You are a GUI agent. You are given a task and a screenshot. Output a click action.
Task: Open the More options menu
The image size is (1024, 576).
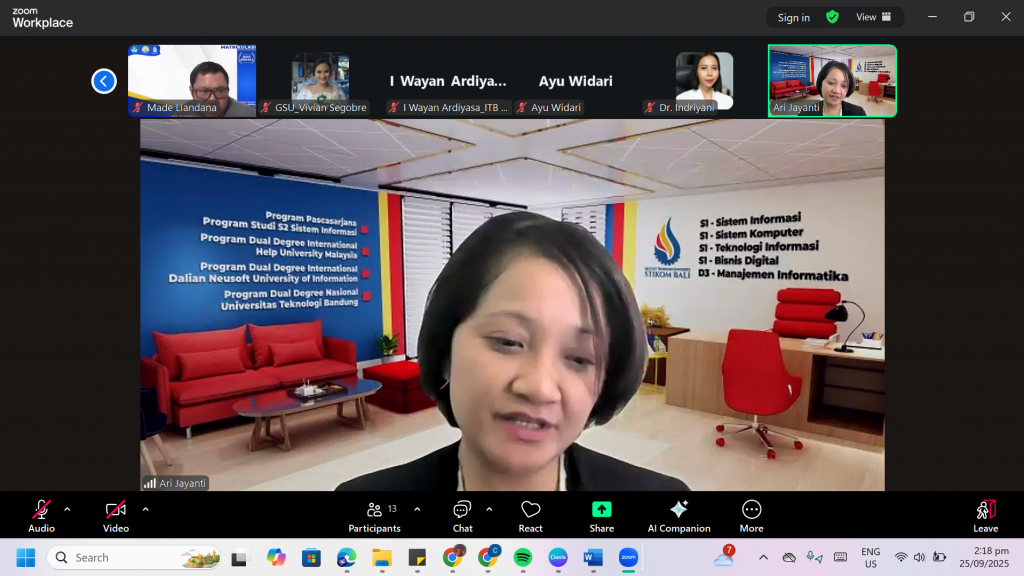[x=751, y=516]
